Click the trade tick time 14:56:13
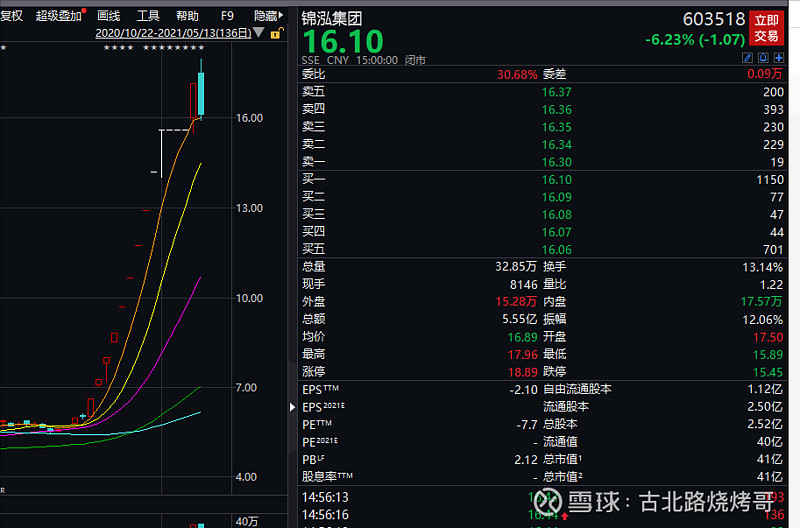This screenshot has width=800, height=528. click(325, 497)
